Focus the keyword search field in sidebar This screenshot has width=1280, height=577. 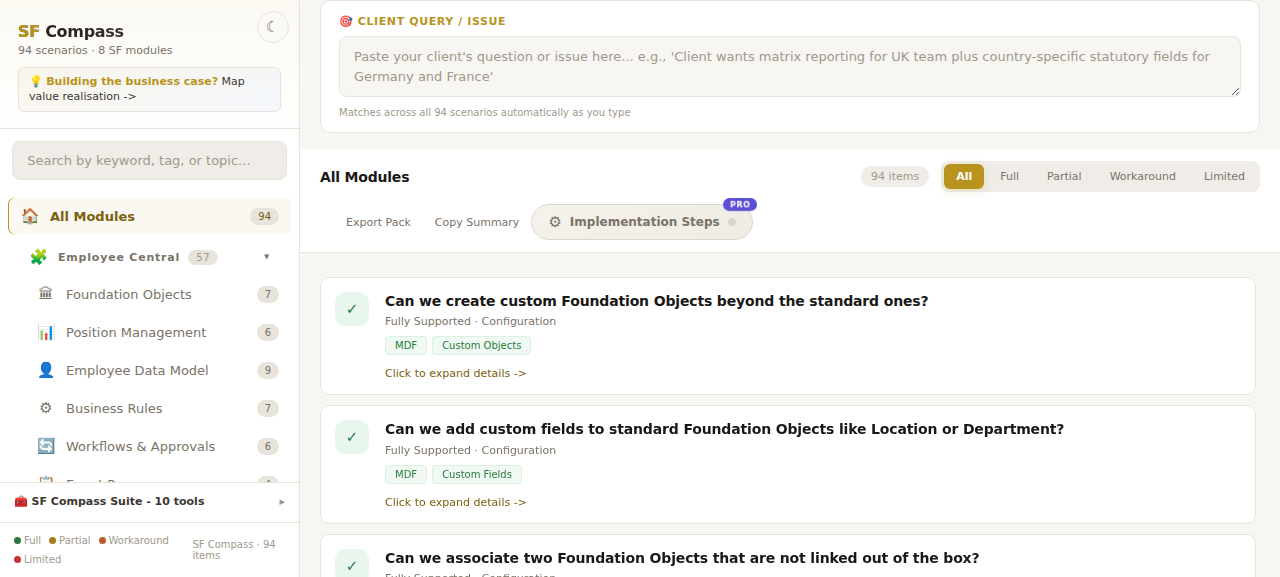(149, 160)
